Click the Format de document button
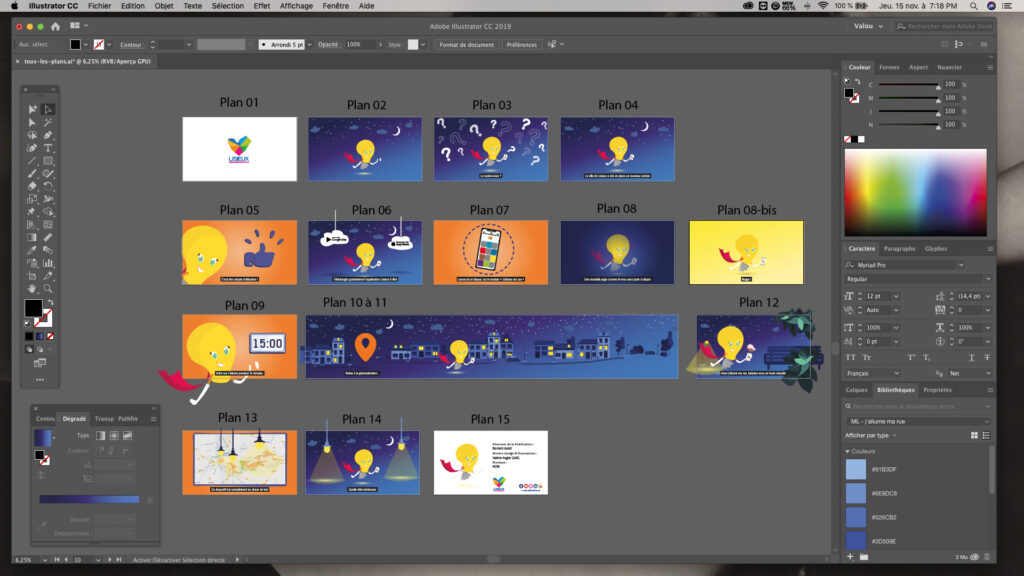The image size is (1024, 576). [x=465, y=45]
